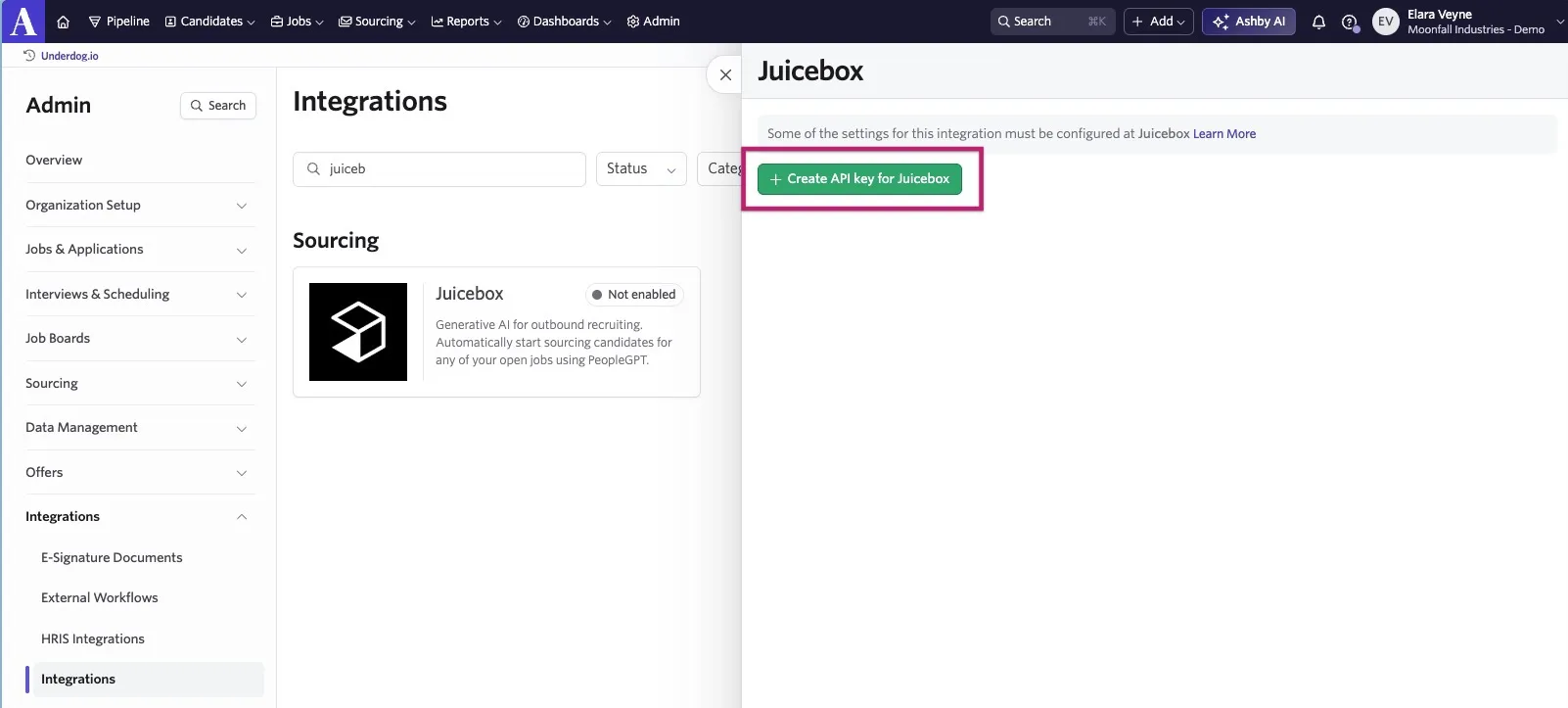Open the Reports menu
Image resolution: width=1568 pixels, height=708 pixels.
tap(466, 22)
